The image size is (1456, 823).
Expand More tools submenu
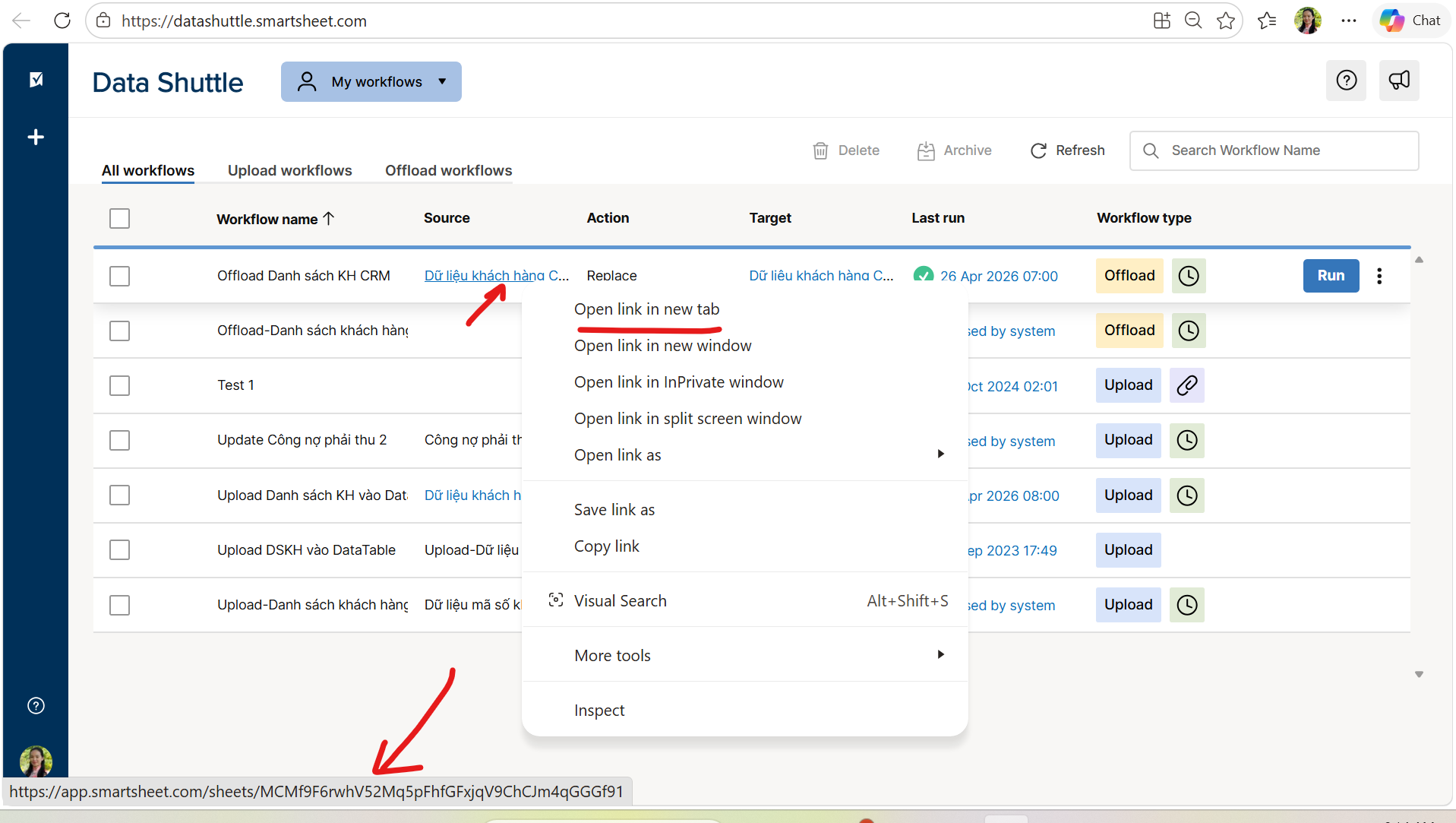pos(744,655)
